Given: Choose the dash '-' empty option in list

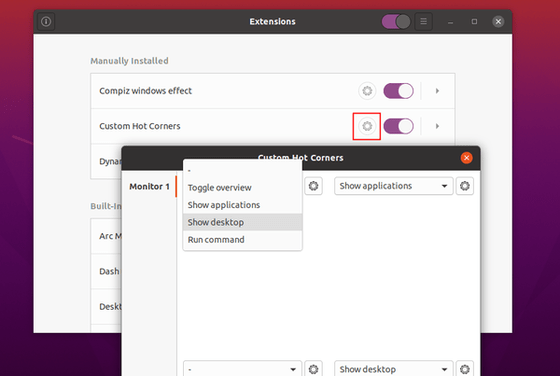Looking at the screenshot, I should (x=242, y=170).
